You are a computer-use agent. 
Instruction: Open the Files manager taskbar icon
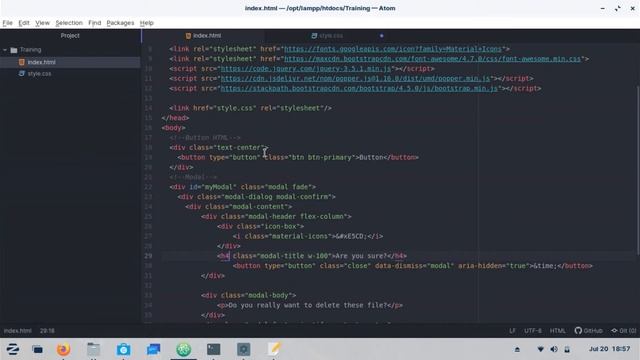tap(93, 349)
